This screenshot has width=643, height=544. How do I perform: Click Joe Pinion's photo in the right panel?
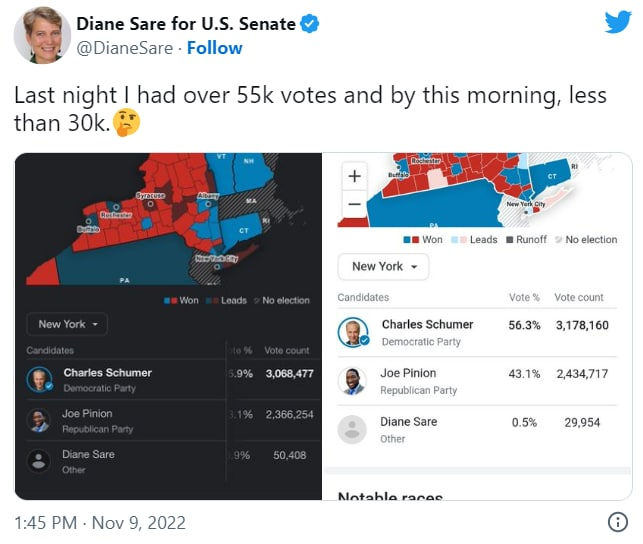(352, 381)
